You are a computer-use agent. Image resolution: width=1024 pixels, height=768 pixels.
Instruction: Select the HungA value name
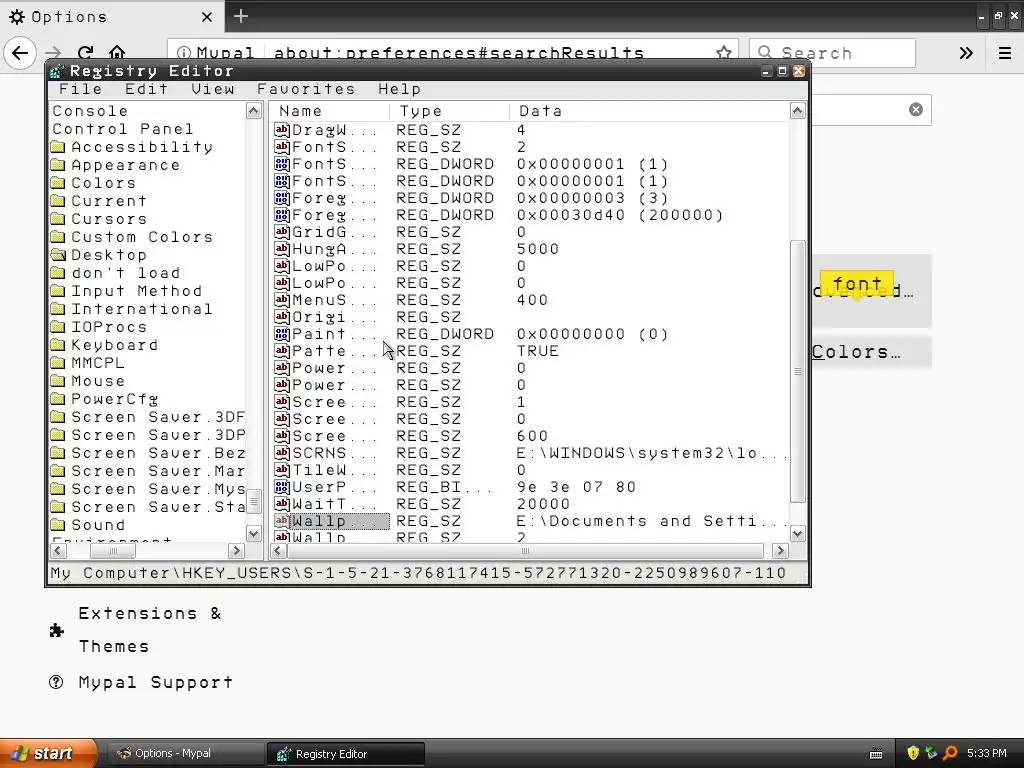point(333,249)
